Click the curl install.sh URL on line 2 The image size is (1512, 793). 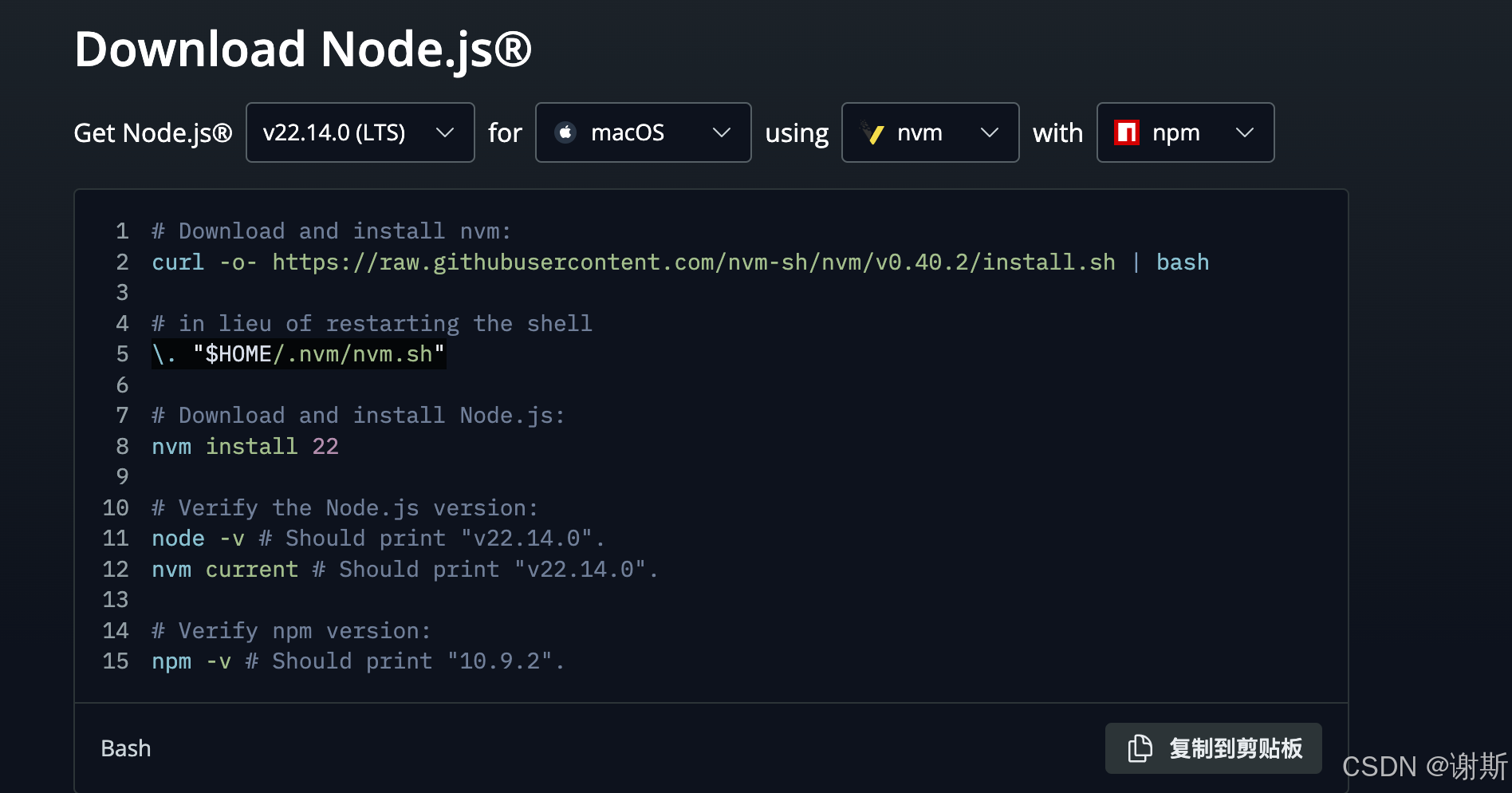point(694,262)
